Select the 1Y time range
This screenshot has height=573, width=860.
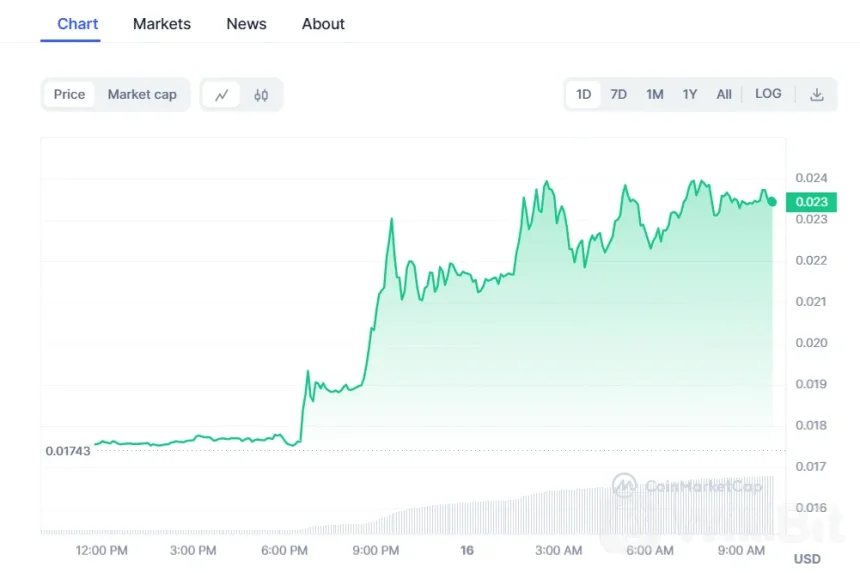[689, 94]
